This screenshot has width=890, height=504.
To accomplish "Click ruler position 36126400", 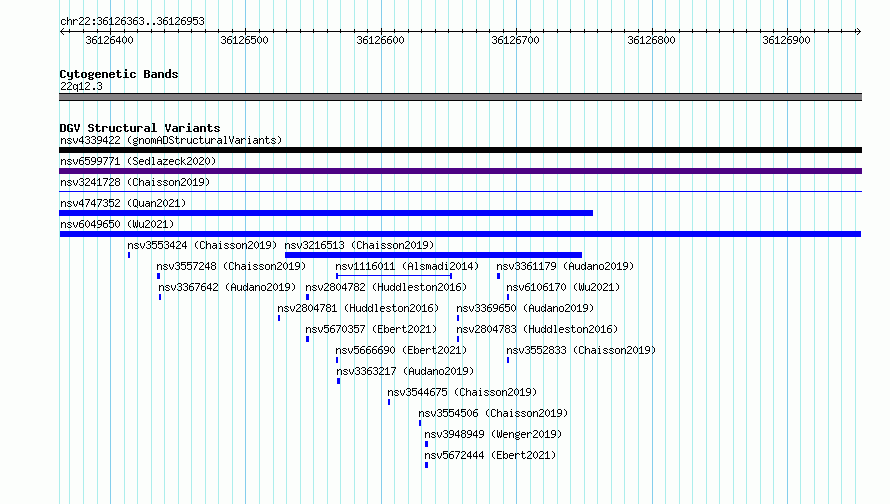I will click(x=110, y=40).
